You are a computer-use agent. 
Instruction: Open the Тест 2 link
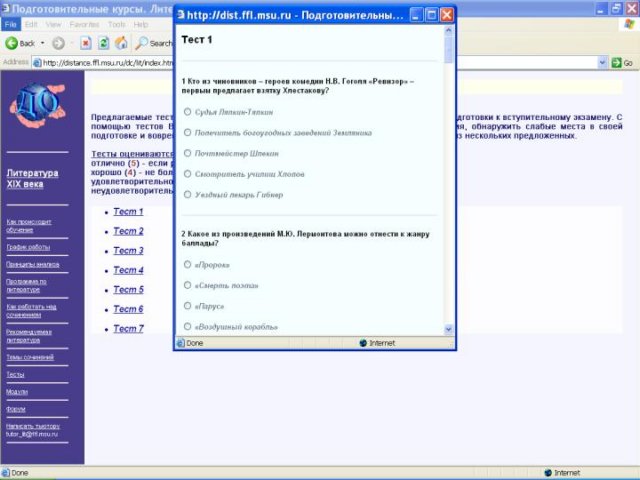pos(128,231)
